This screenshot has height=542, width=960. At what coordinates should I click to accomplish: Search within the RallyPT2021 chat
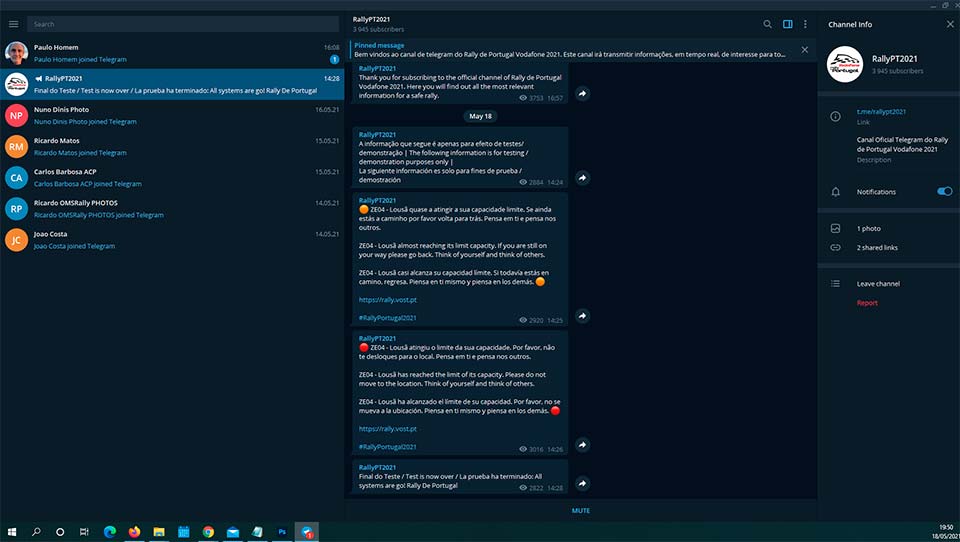click(767, 24)
